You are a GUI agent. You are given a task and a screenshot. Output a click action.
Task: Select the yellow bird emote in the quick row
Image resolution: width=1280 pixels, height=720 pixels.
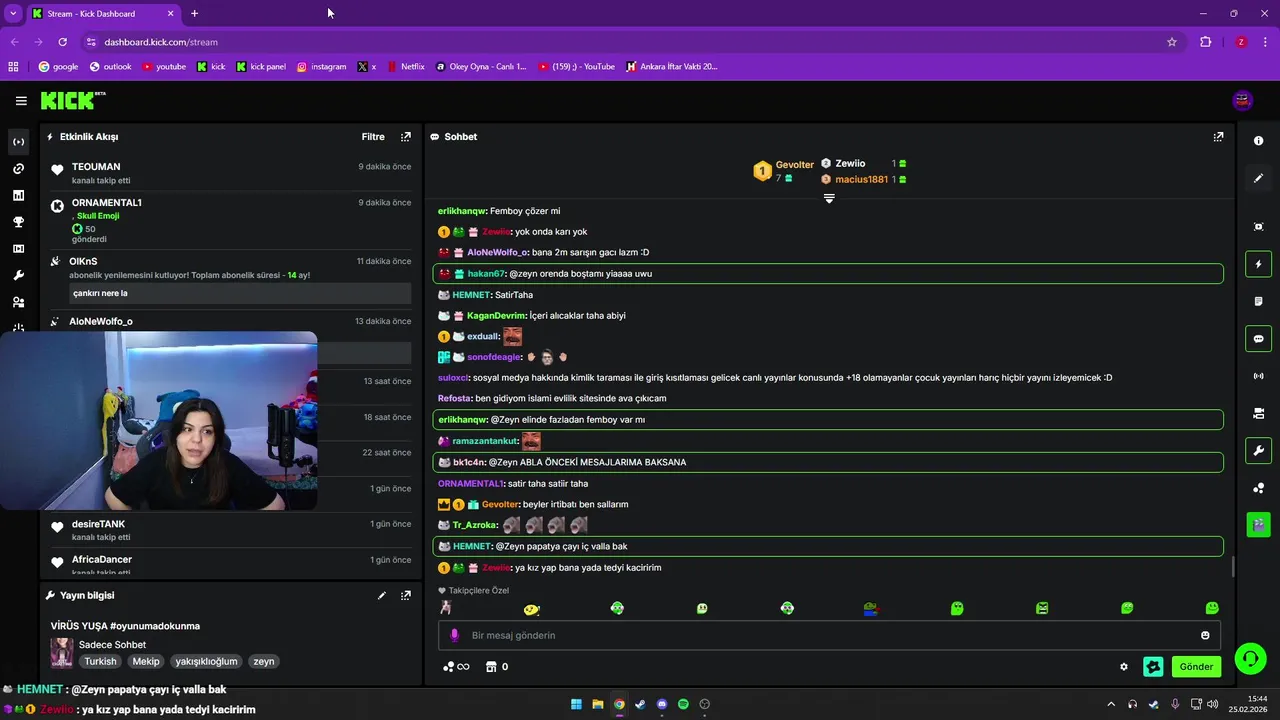coord(531,609)
